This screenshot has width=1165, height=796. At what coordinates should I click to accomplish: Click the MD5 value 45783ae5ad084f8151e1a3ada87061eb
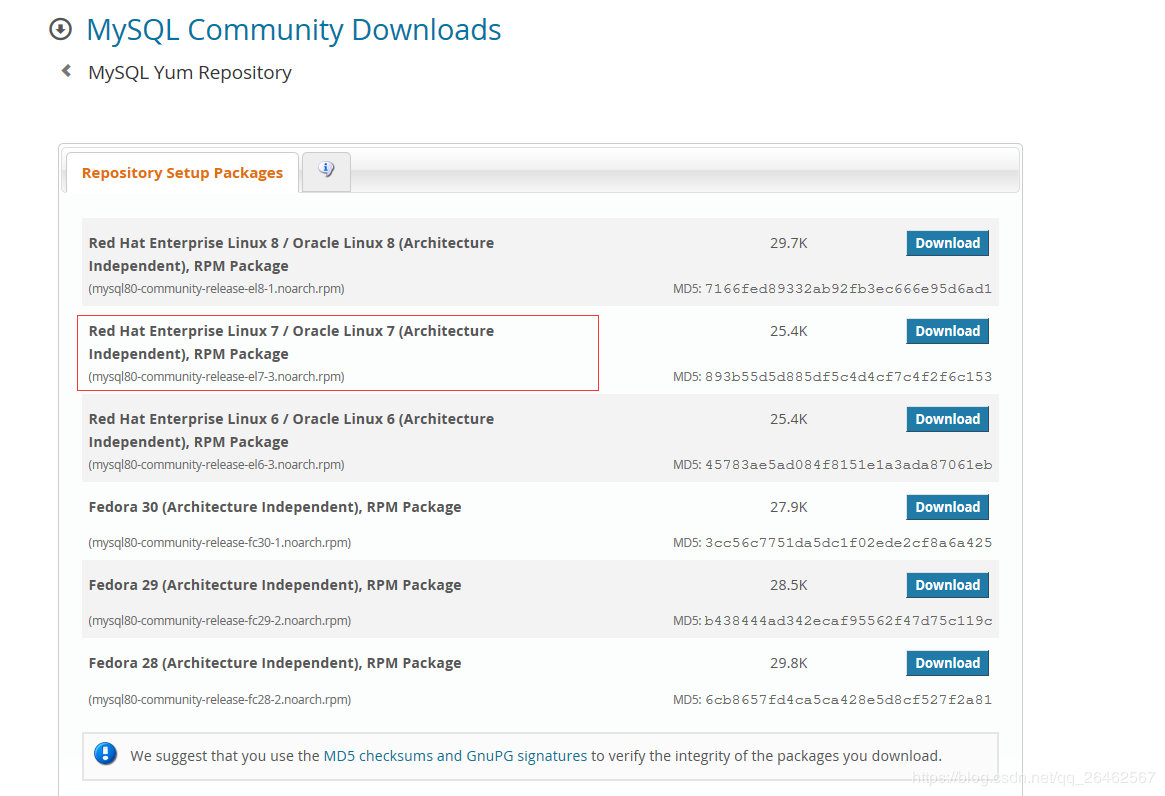[848, 465]
